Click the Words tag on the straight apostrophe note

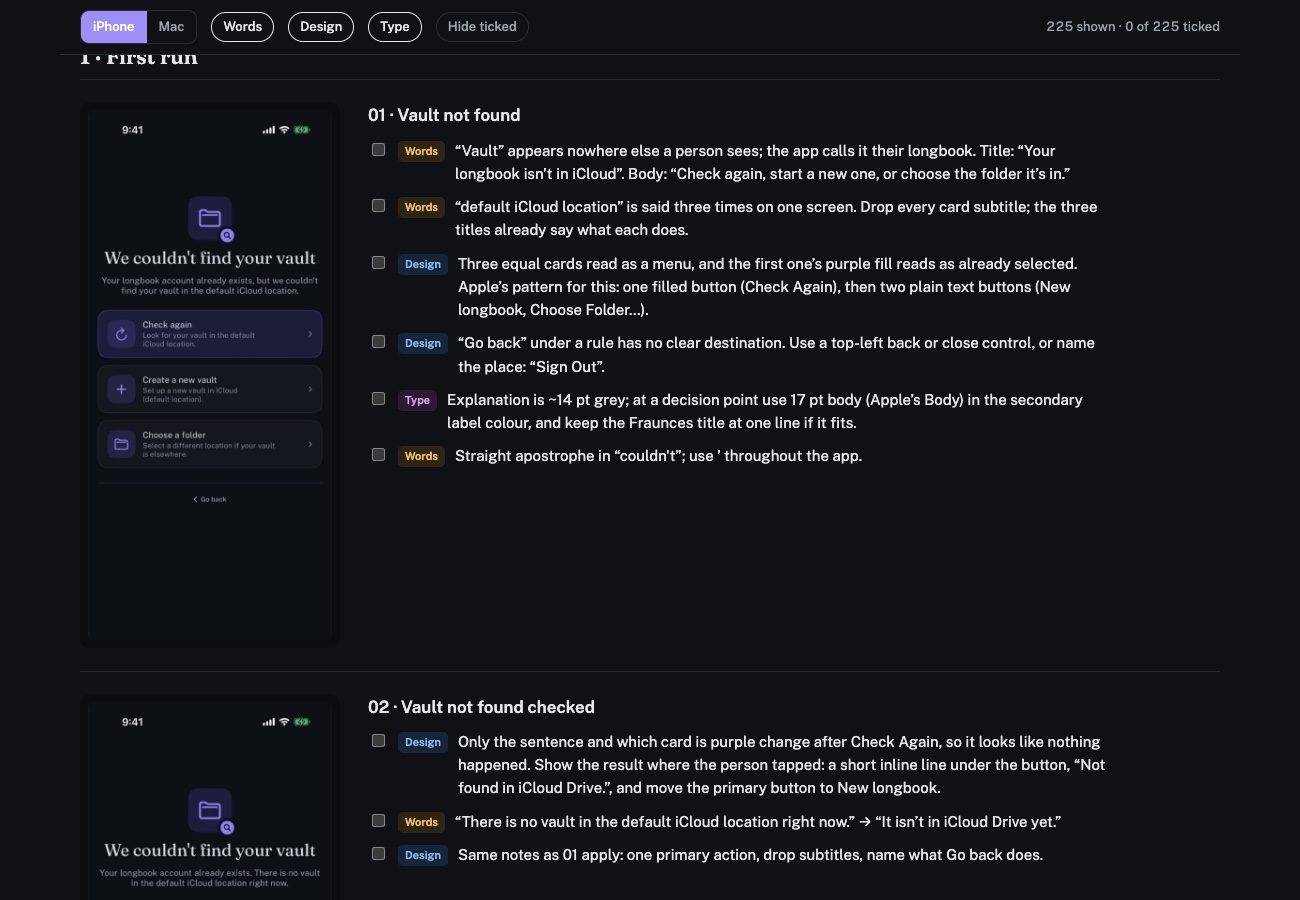pos(421,457)
